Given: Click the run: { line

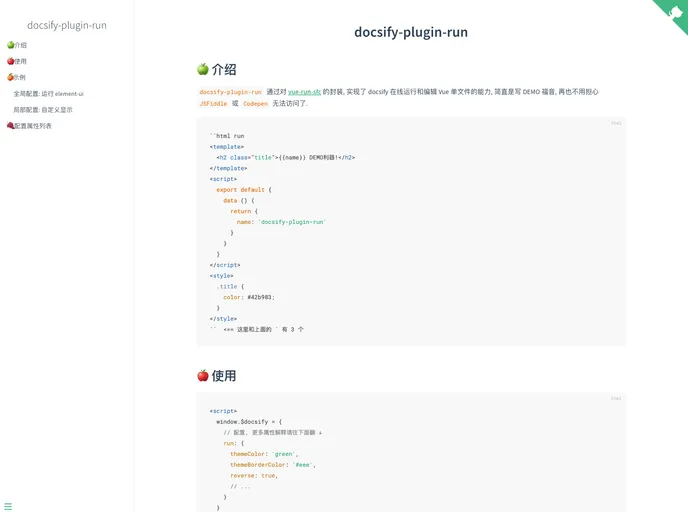Looking at the screenshot, I should (233, 443).
